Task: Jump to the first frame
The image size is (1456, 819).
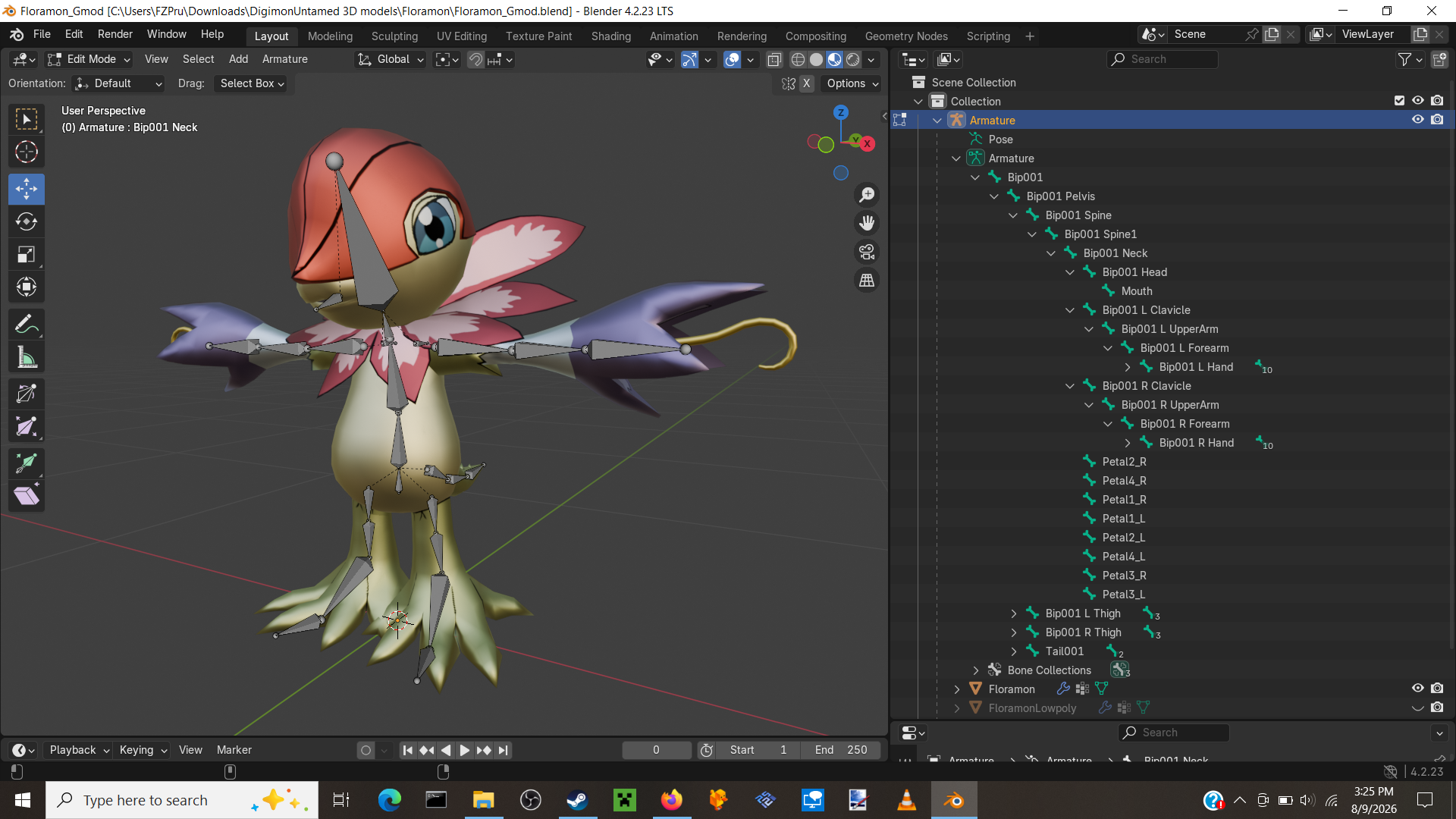Action: 407,750
